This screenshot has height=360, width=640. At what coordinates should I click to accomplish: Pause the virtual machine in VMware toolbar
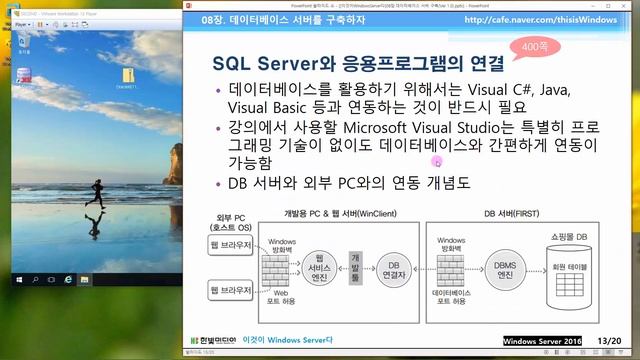pyautogui.click(x=40, y=24)
